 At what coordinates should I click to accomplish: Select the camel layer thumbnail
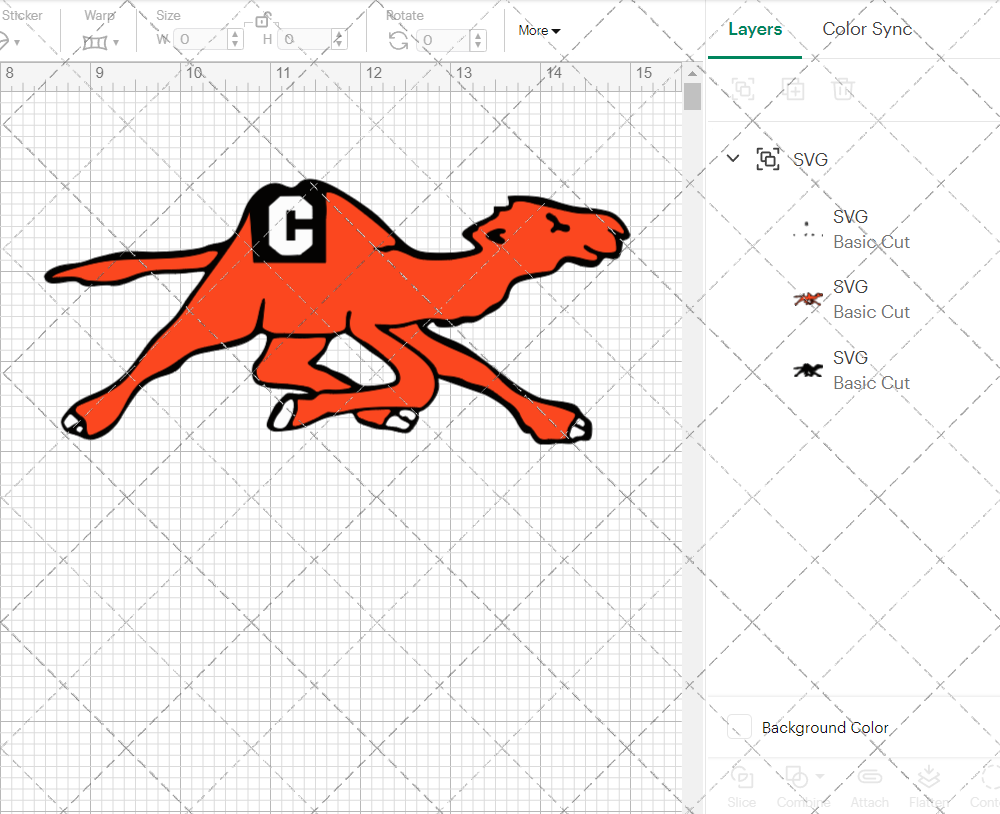point(807,298)
